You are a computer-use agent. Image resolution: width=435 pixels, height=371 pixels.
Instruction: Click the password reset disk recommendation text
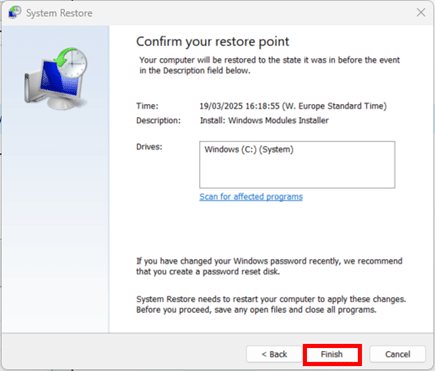click(269, 266)
